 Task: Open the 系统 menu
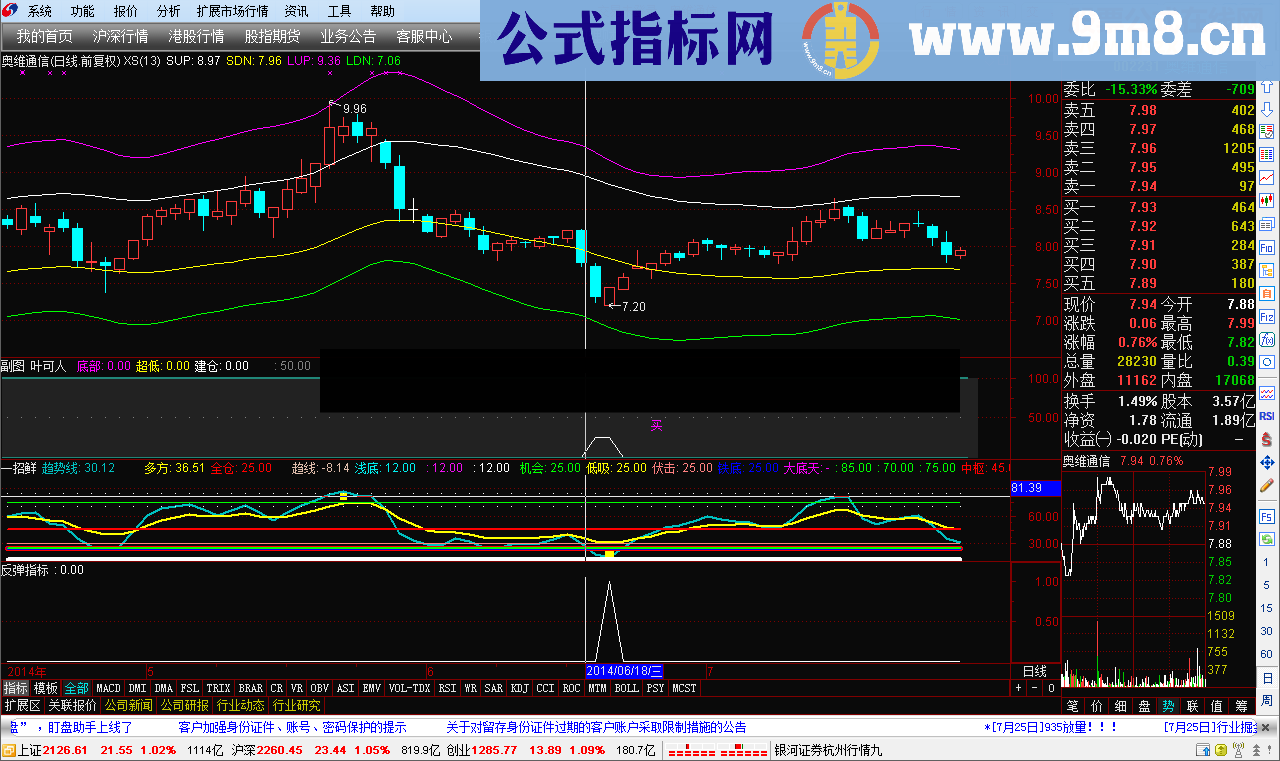(40, 11)
